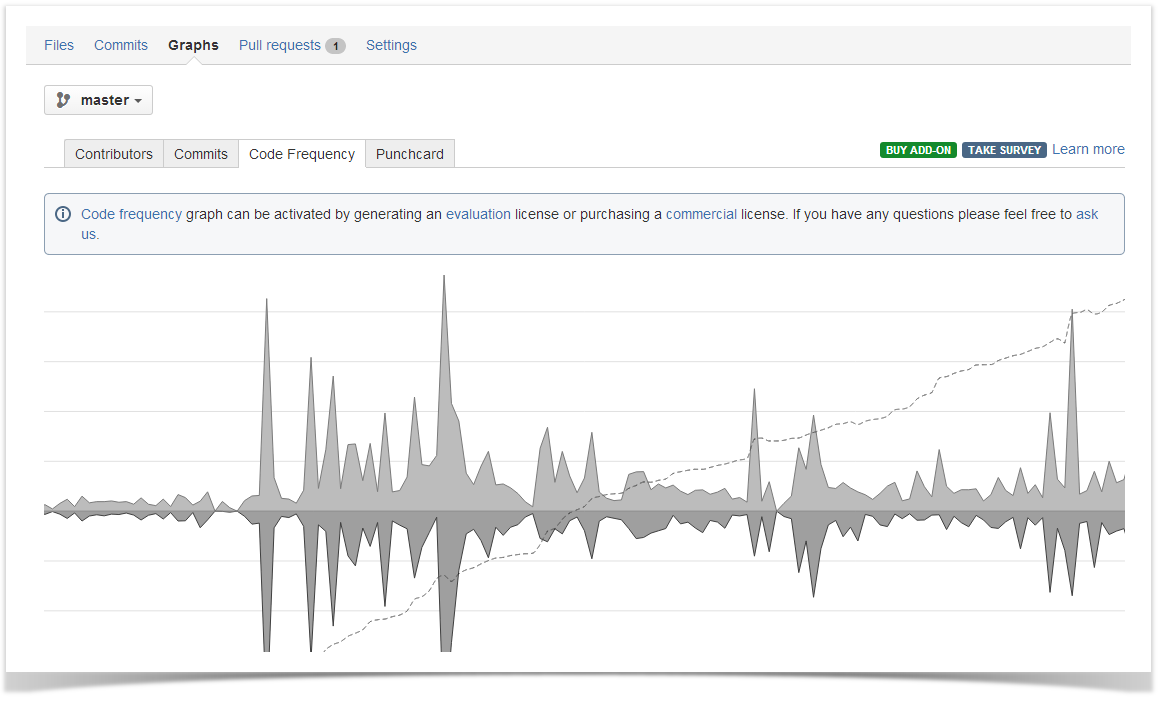This screenshot has width=1165, height=701.
Task: Go to the top Commits repository tab
Action: tap(120, 45)
